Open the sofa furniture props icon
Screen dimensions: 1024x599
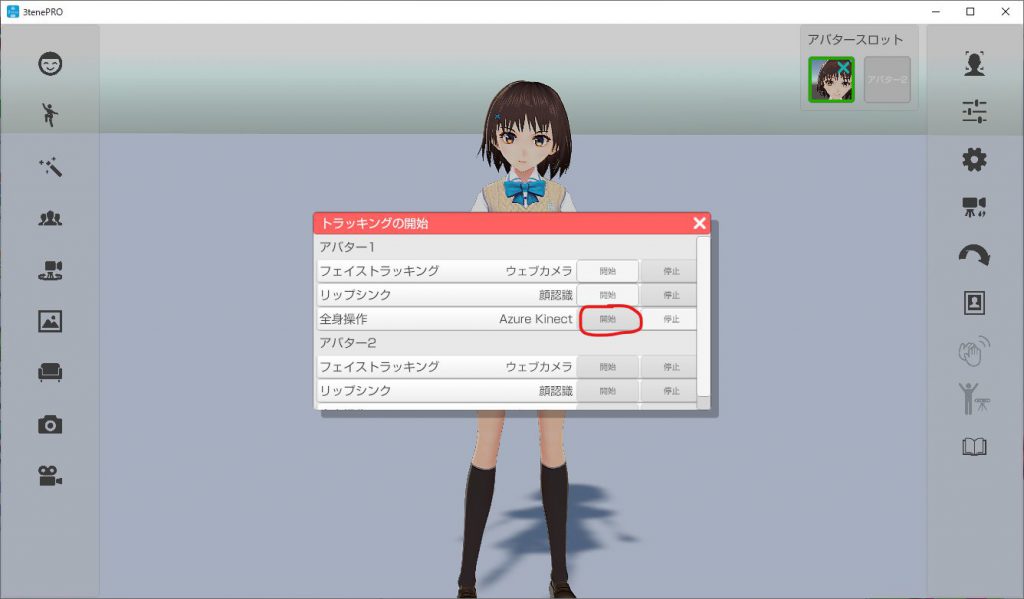[50, 372]
